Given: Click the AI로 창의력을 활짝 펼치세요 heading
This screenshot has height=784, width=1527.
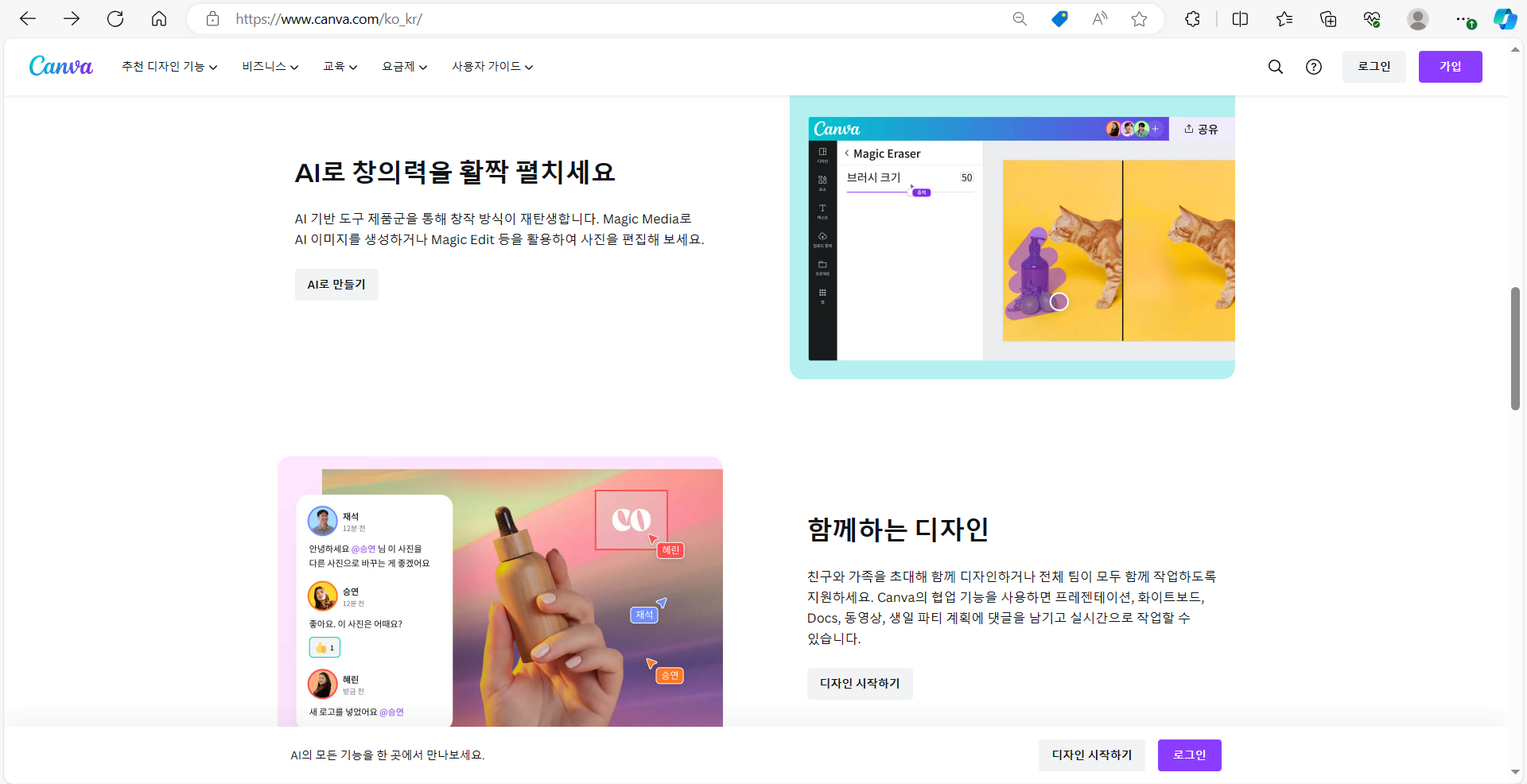Looking at the screenshot, I should tap(455, 172).
